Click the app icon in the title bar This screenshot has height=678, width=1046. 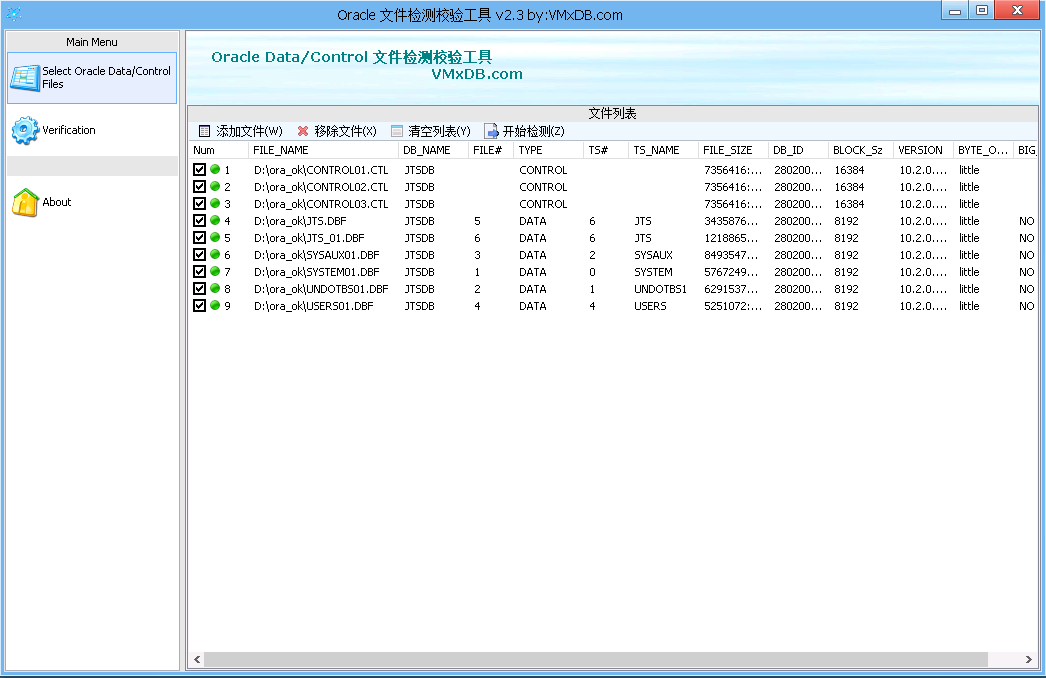tap(13, 13)
